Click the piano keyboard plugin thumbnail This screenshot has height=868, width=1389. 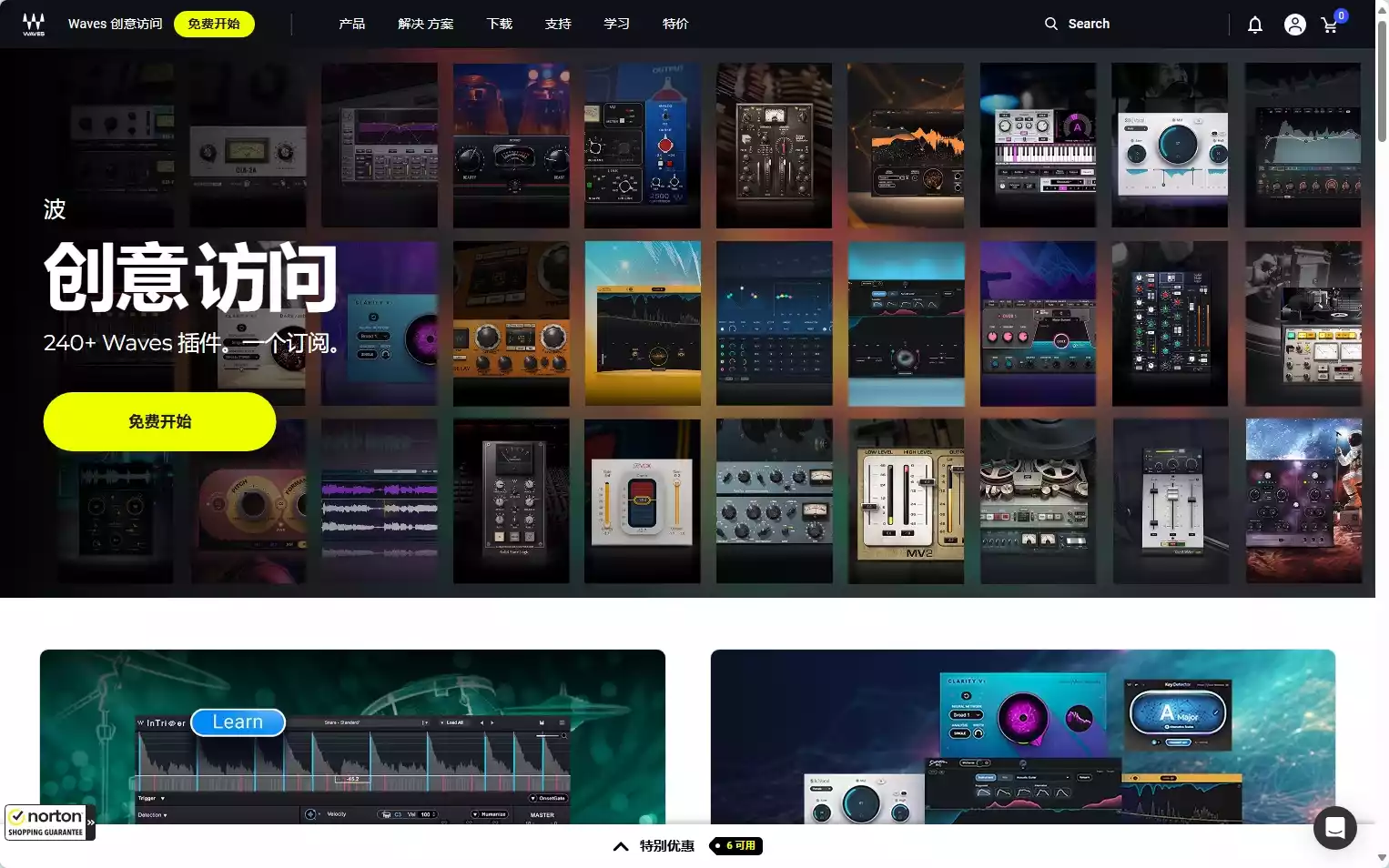point(1038,146)
